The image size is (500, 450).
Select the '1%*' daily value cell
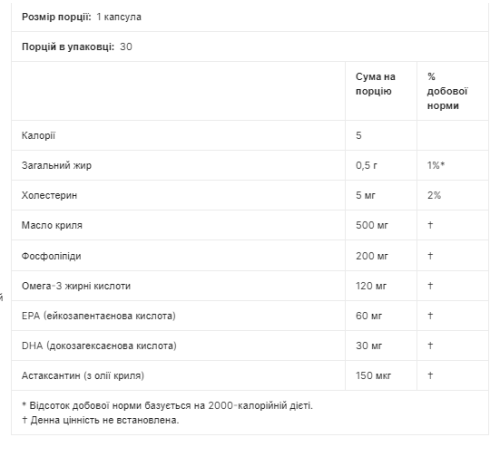click(436, 165)
